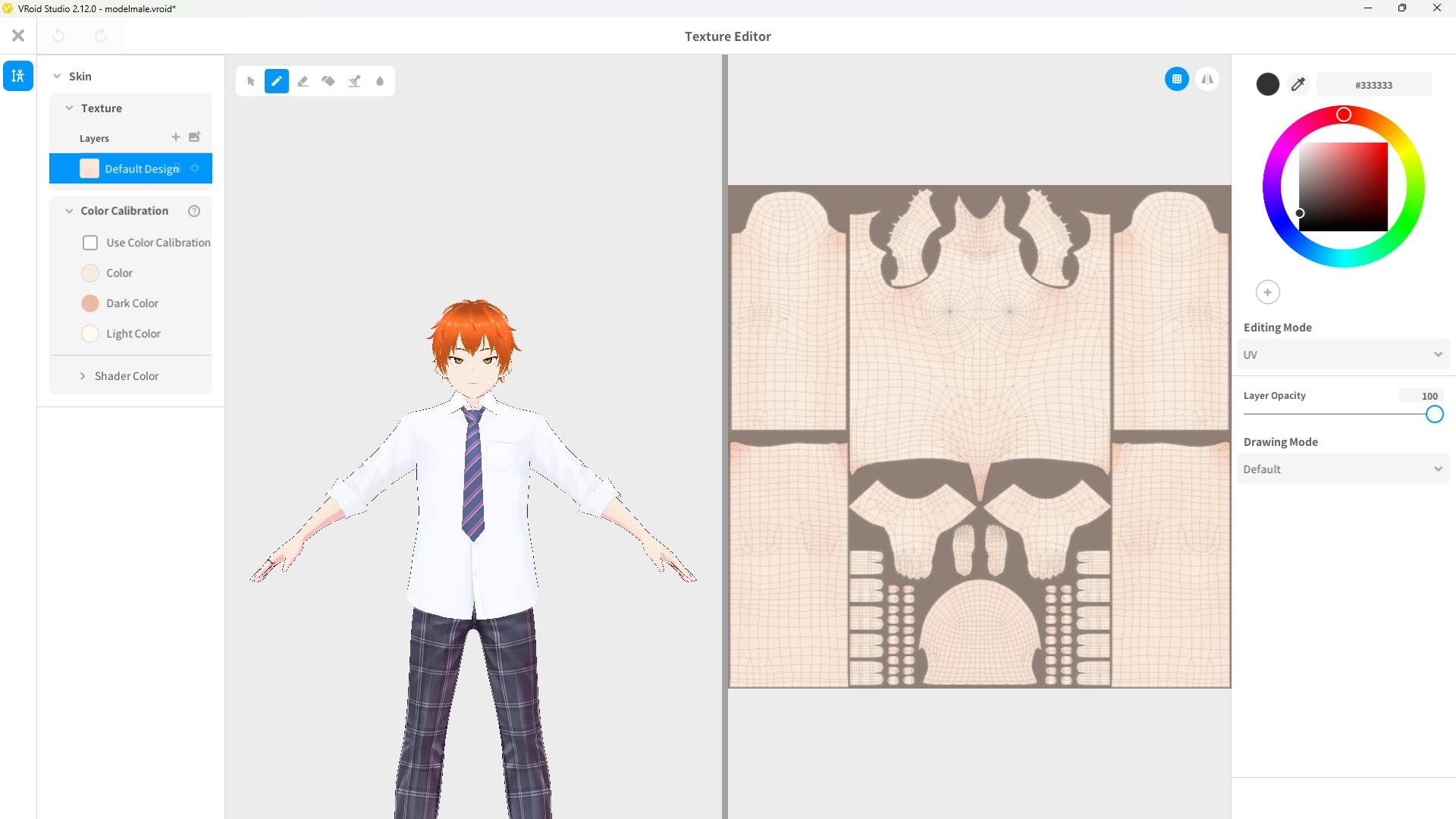
Task: Toggle the UV grid overlay display
Action: (1177, 79)
